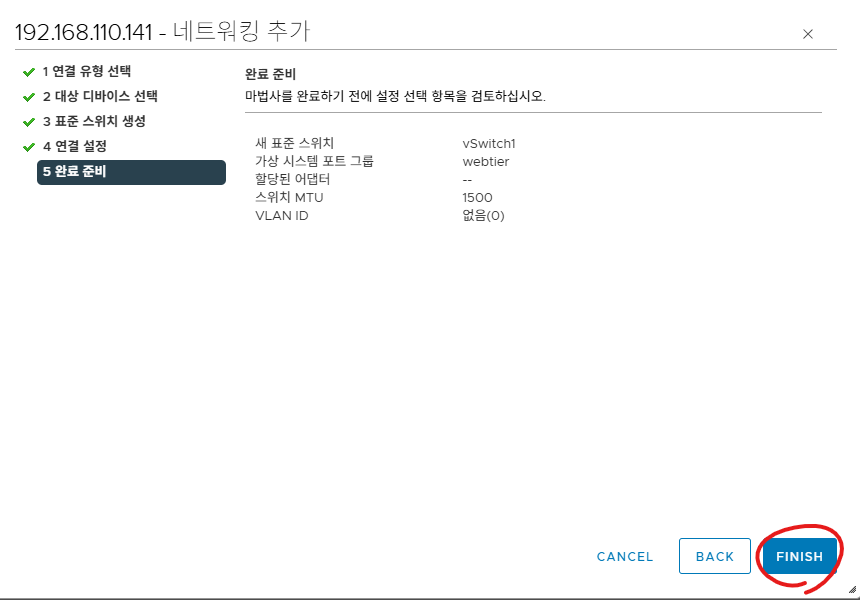Click green checkmark beside 대상 디바이스 선택
Image resolution: width=860 pixels, height=600 pixels.
[x=29, y=98]
